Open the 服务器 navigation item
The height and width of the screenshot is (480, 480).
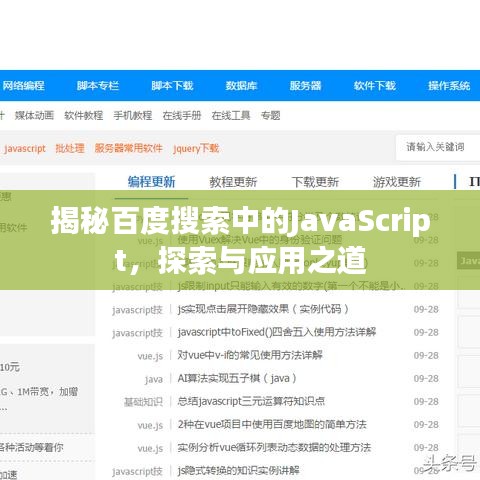pos(305,86)
